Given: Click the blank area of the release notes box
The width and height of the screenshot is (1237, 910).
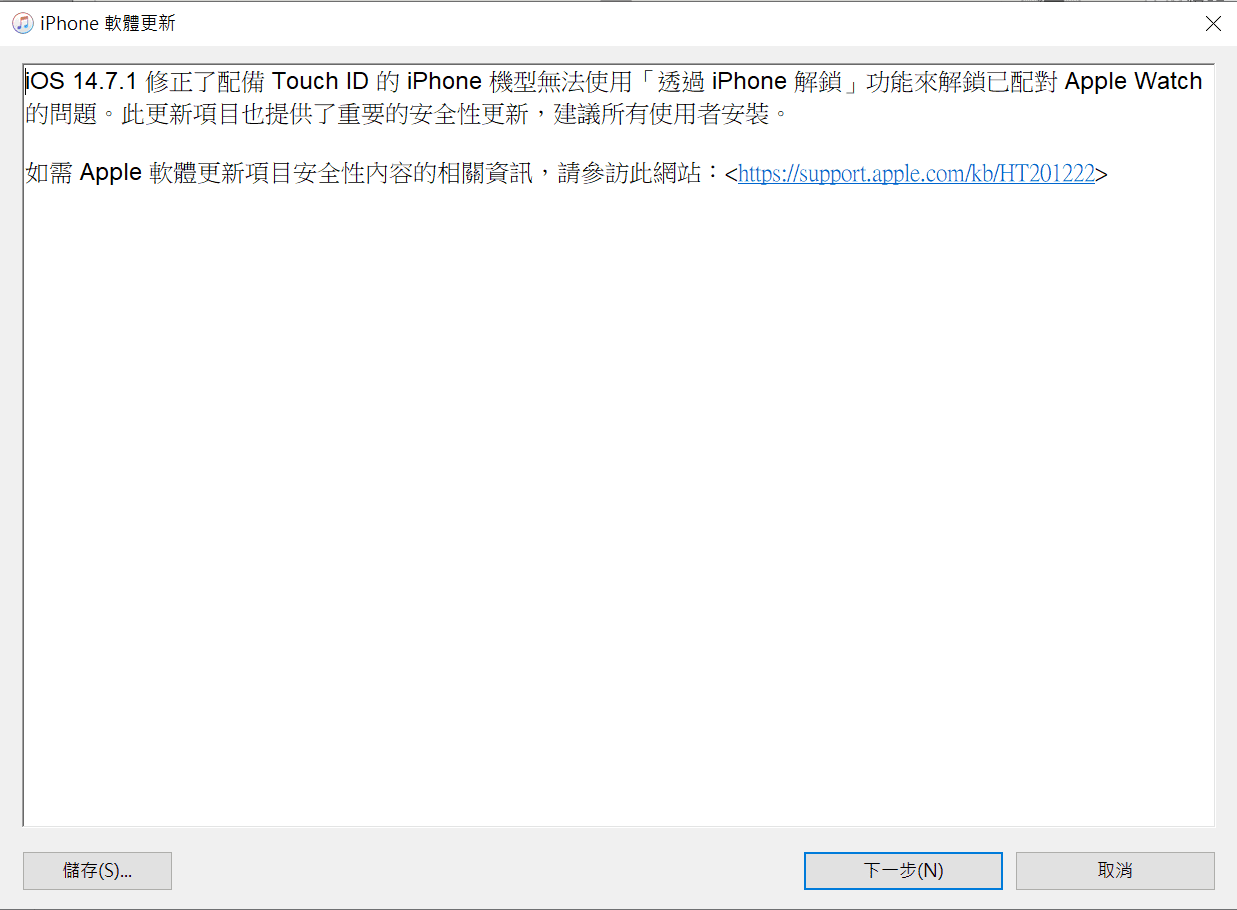Looking at the screenshot, I should (x=618, y=500).
